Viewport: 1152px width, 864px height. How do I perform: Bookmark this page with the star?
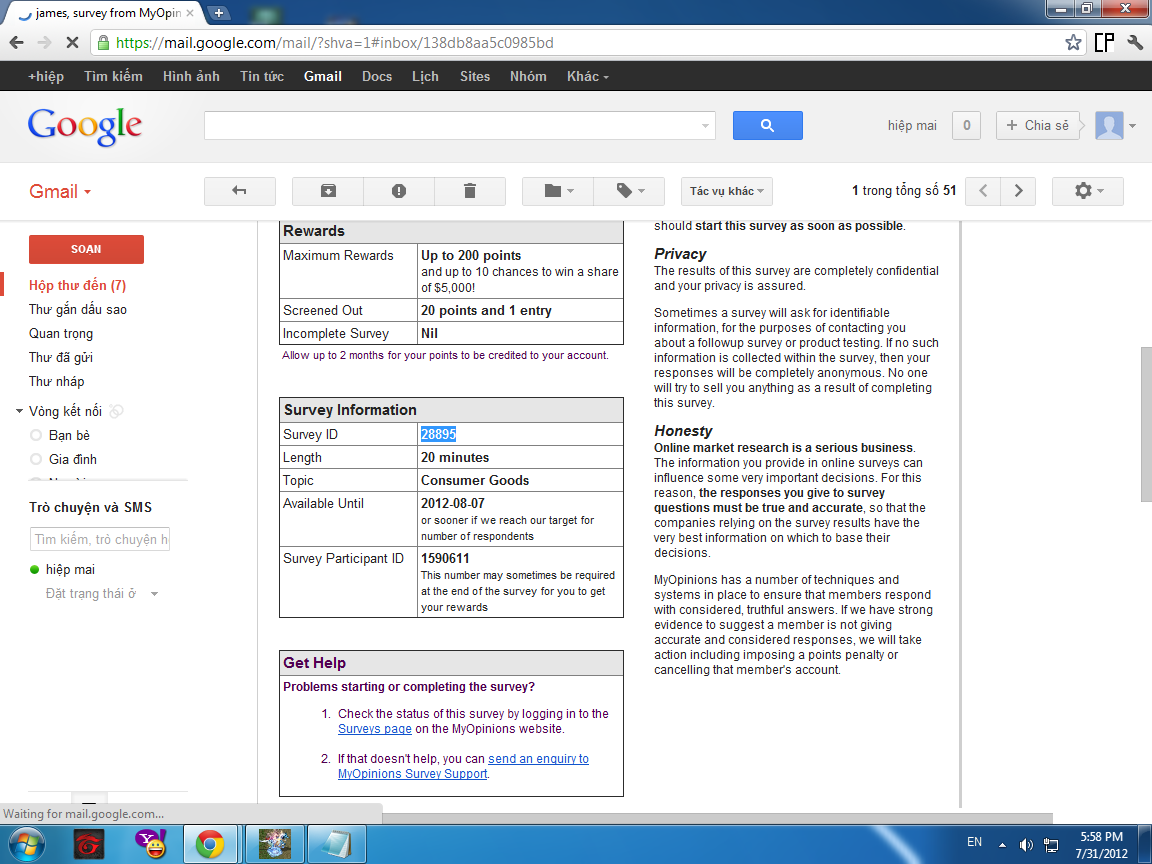click(1073, 43)
